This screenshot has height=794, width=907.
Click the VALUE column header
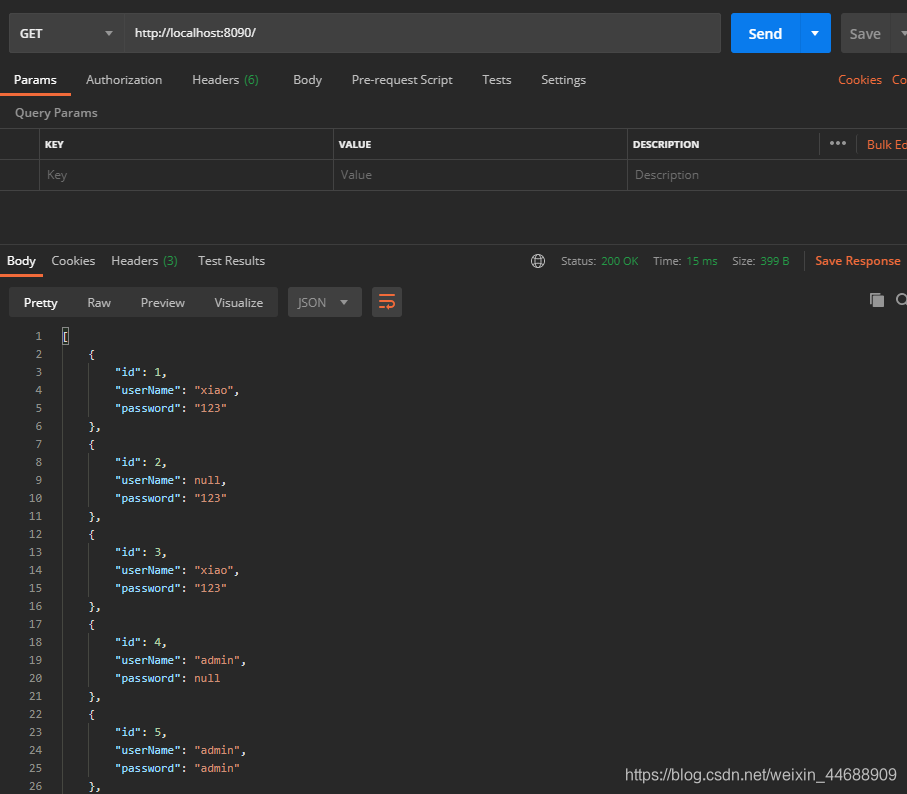(355, 145)
